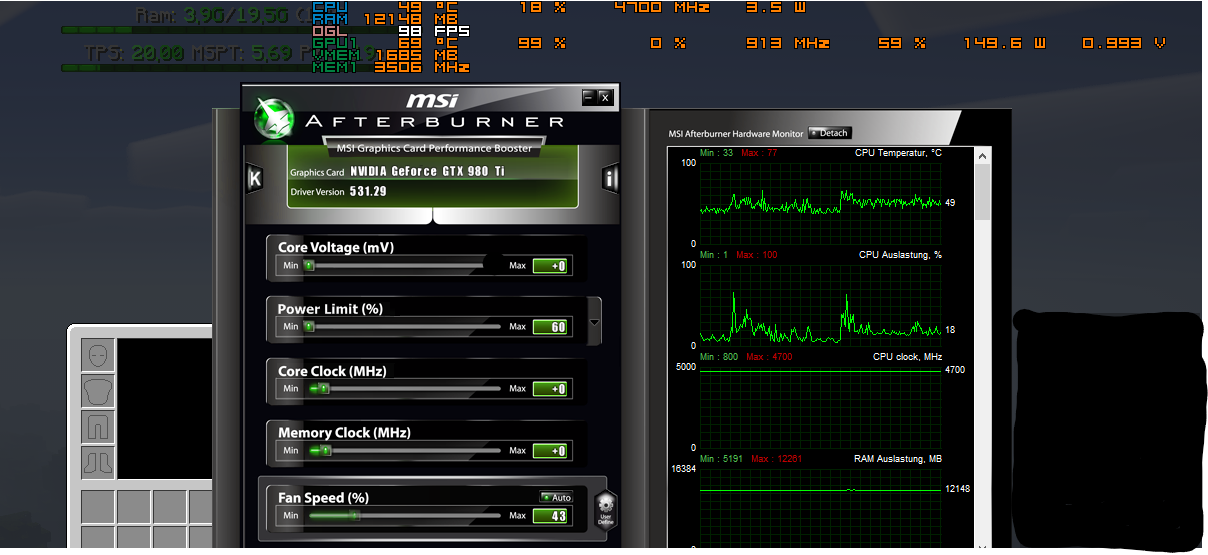The image size is (1208, 555).
Task: Click the CPU Temperatur graph
Action: 820,203
